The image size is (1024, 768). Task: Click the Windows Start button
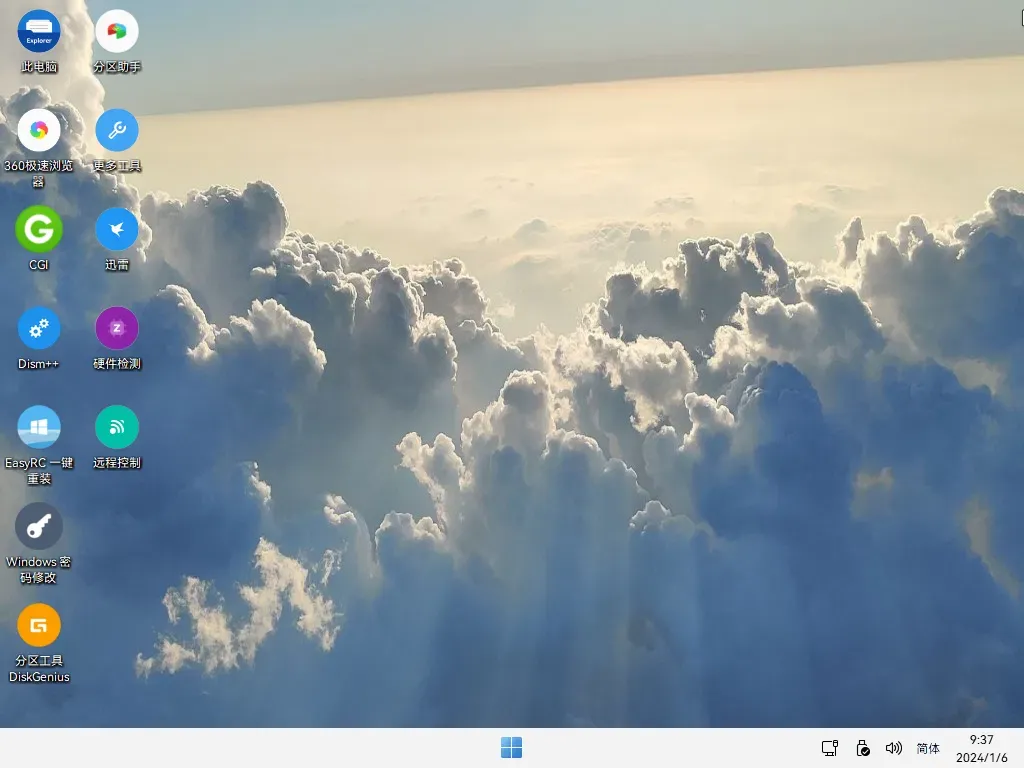coord(512,747)
